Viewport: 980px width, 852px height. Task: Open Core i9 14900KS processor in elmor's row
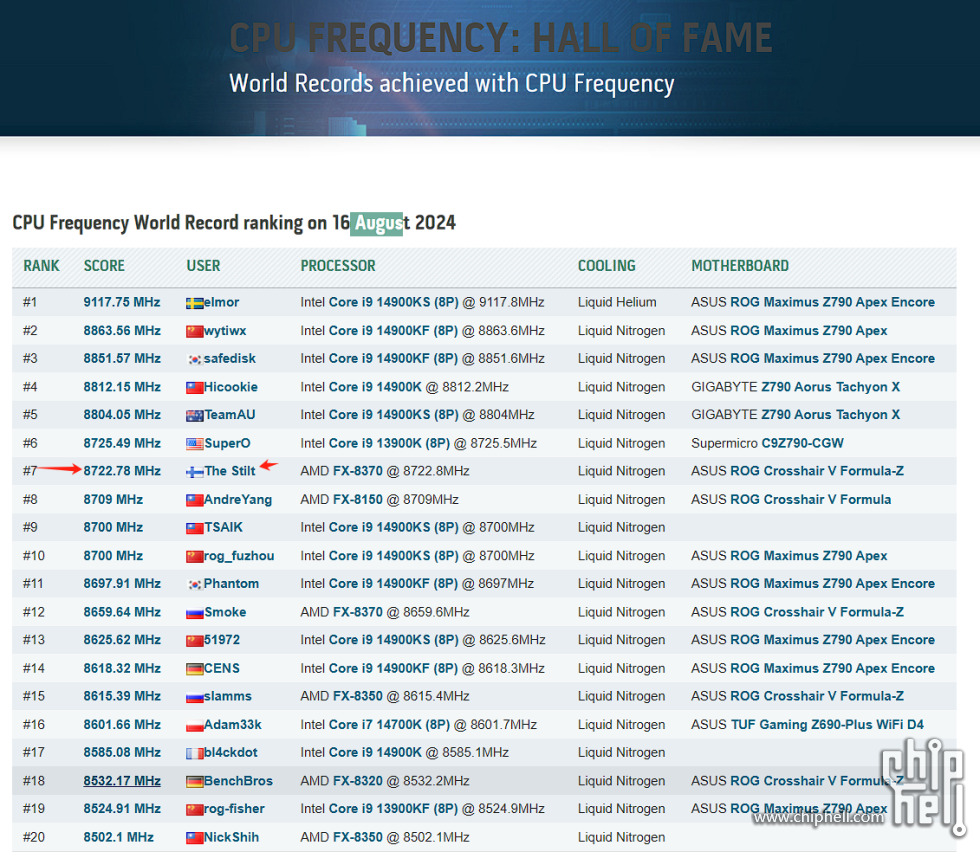point(394,302)
